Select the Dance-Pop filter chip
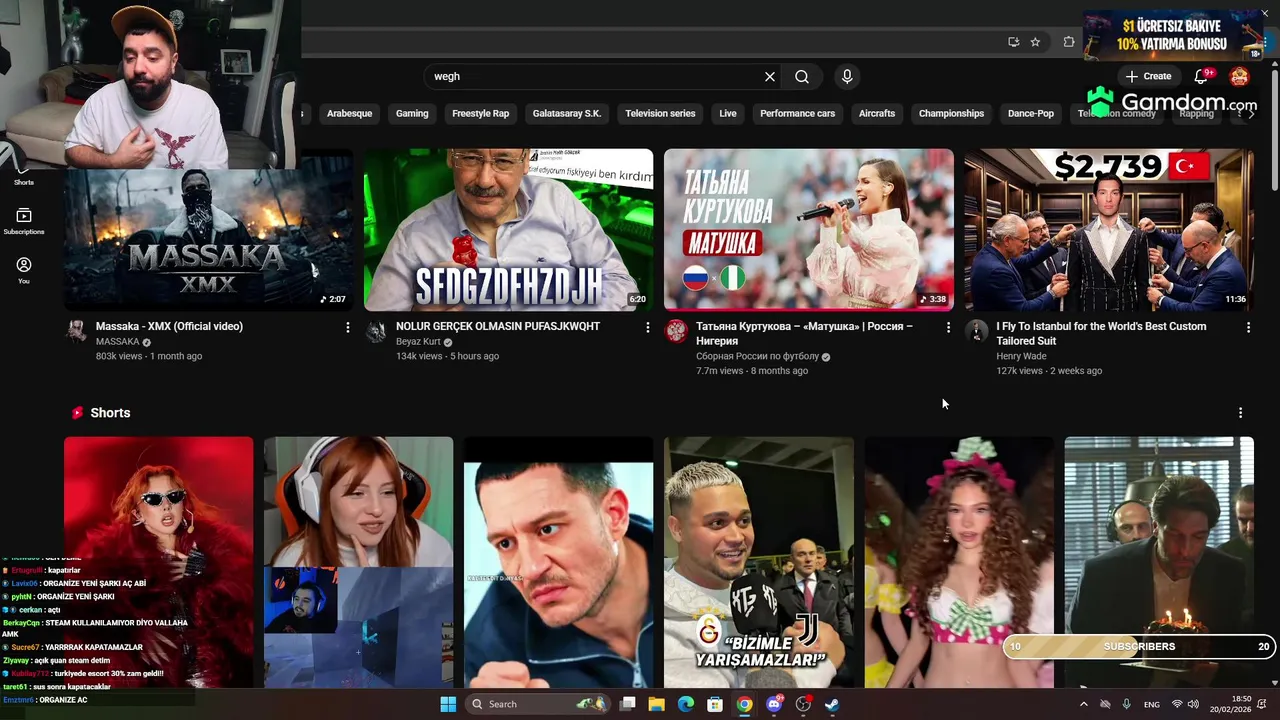The height and width of the screenshot is (720, 1280). click(x=1031, y=114)
